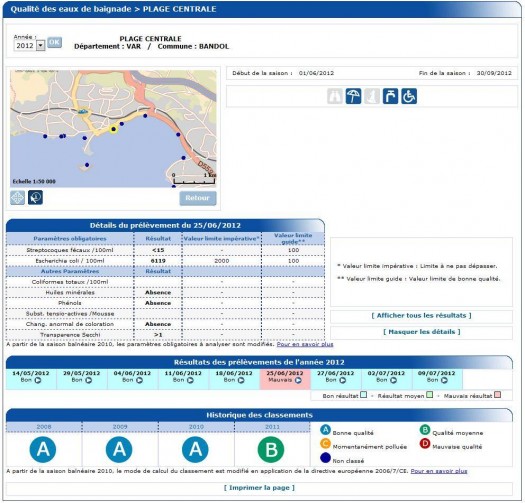Screen dimensions: 525x503
Task: Open sample details arrow for 09/07/2012
Action: [444, 380]
